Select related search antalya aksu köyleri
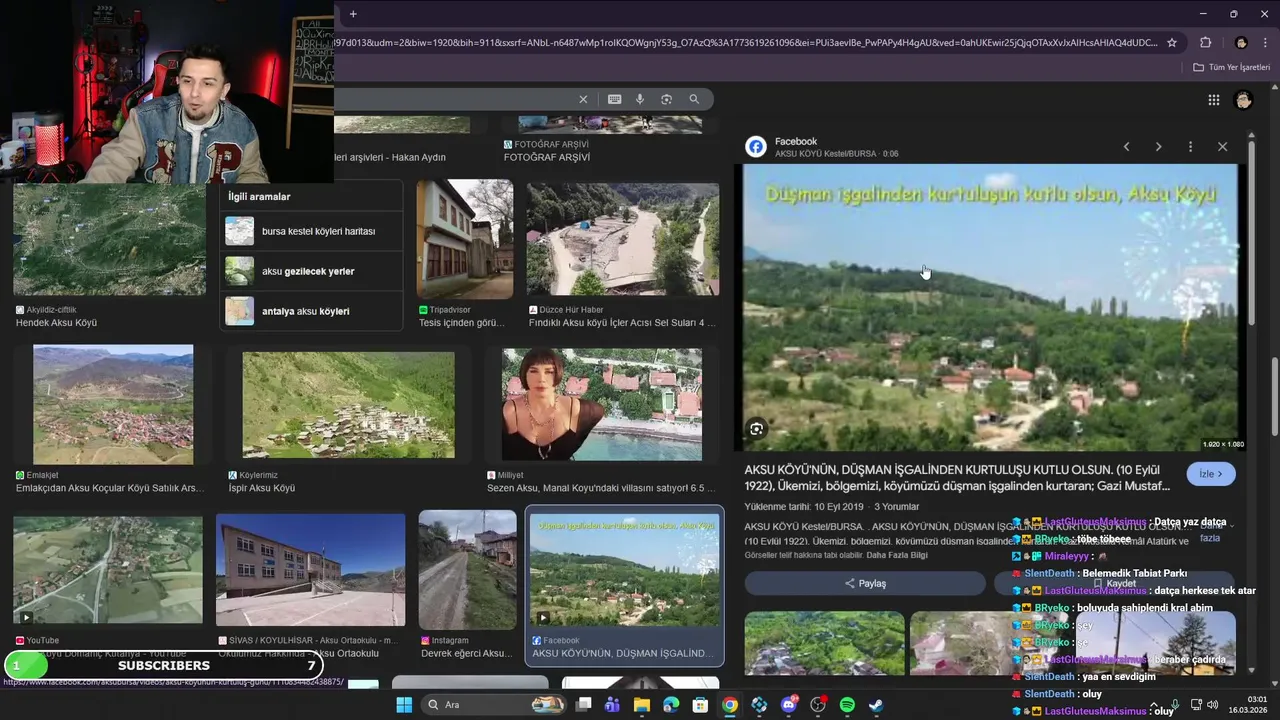The image size is (1280, 720). [x=311, y=311]
